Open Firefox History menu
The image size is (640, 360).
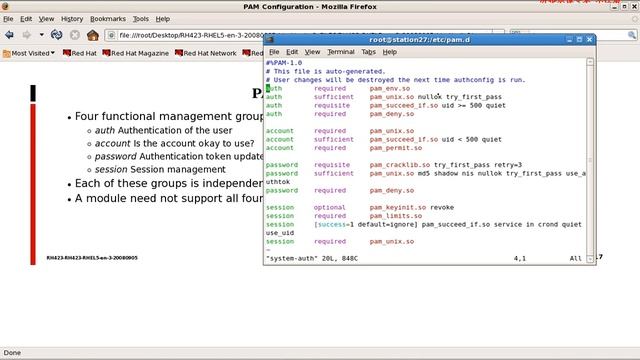pyautogui.click(x=72, y=19)
